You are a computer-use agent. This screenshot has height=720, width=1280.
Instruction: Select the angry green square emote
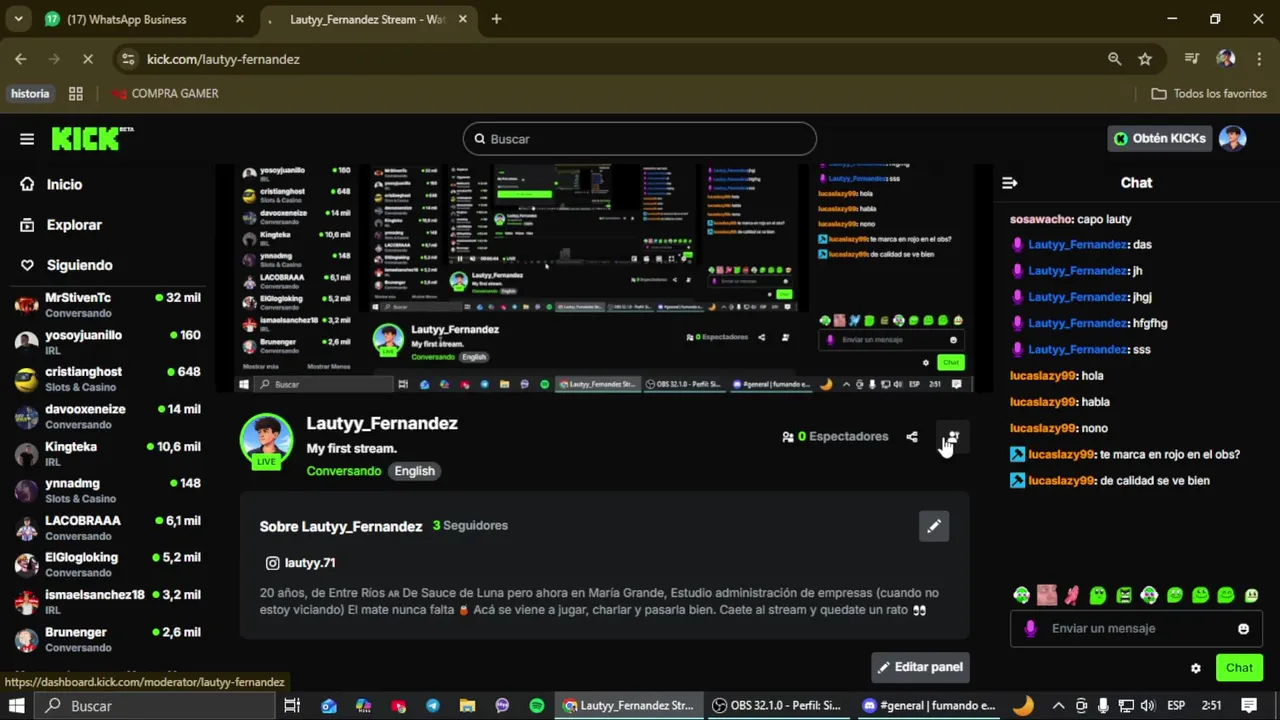coord(1124,596)
